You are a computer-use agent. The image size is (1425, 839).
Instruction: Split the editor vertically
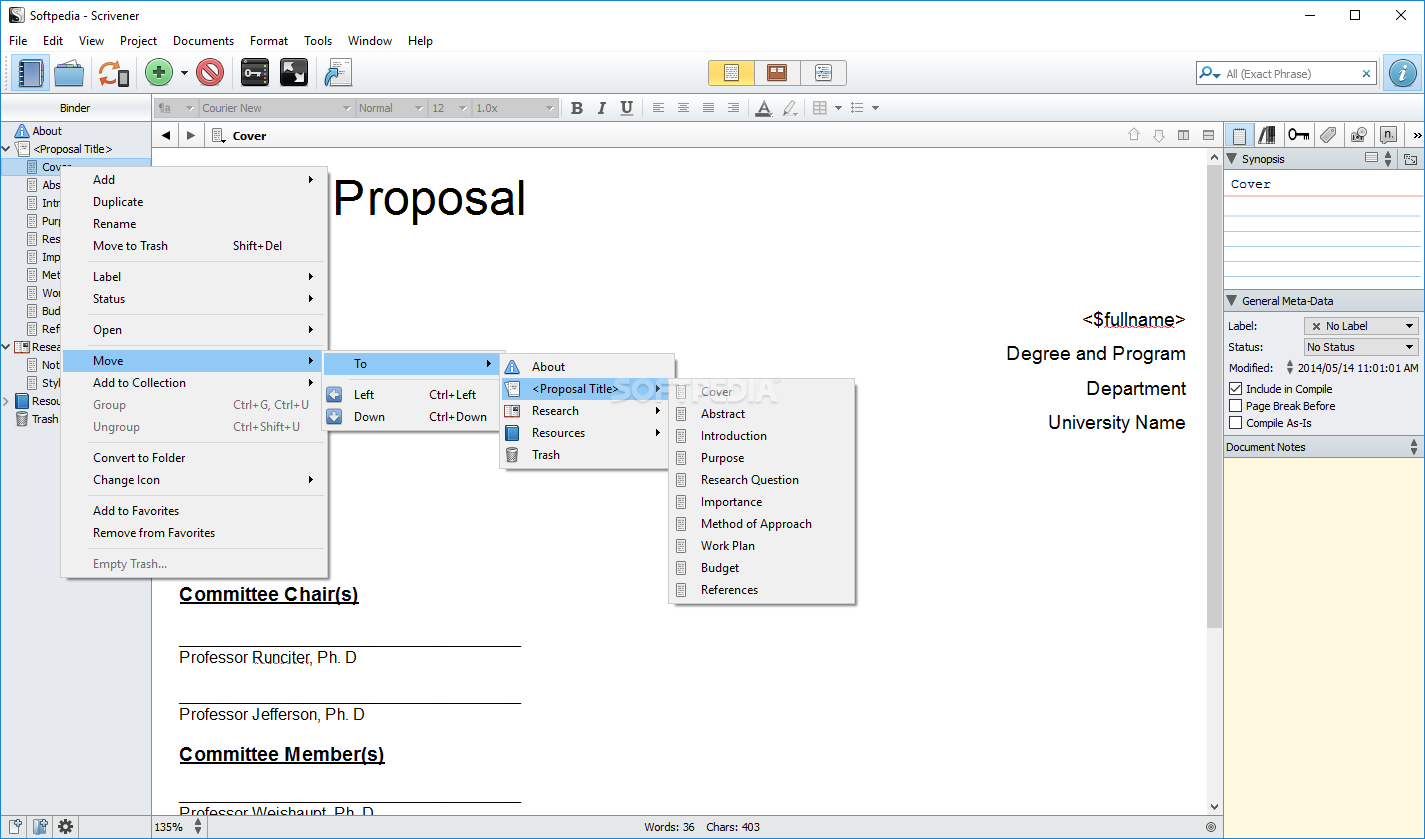pos(1184,135)
